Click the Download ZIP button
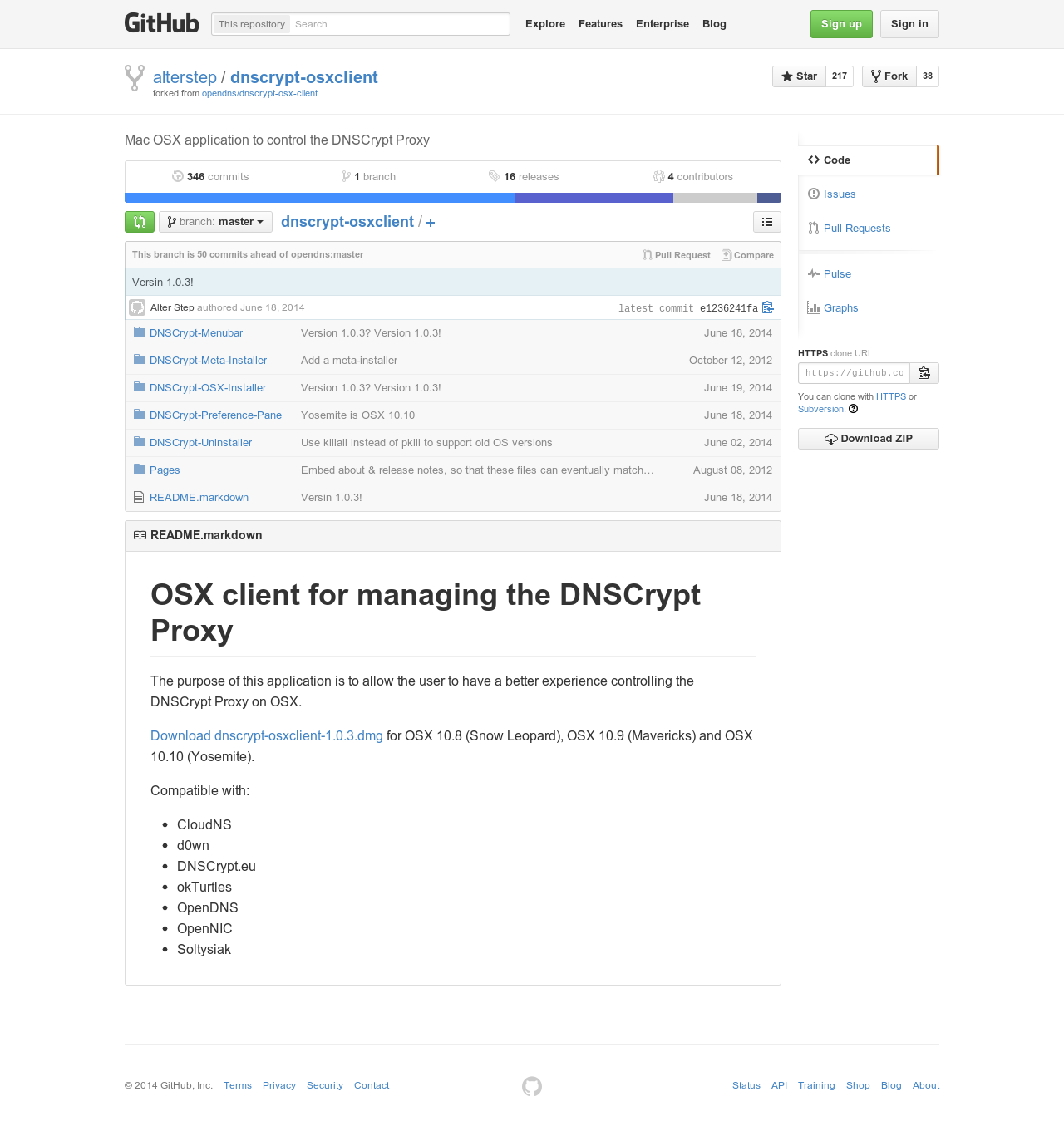This screenshot has height=1126, width=1064. pos(869,439)
